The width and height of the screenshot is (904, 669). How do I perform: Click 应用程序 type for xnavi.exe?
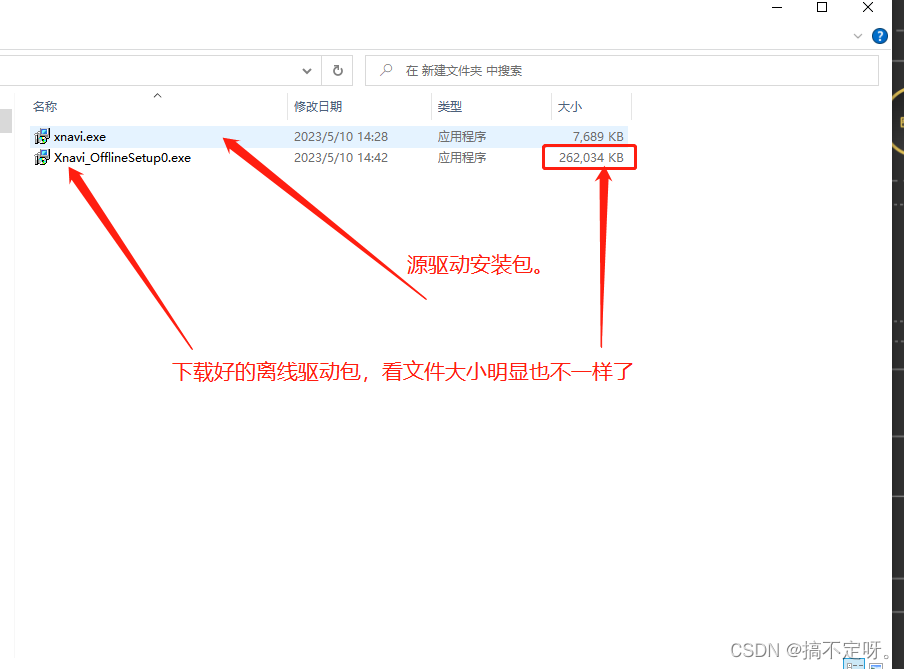pos(461,137)
